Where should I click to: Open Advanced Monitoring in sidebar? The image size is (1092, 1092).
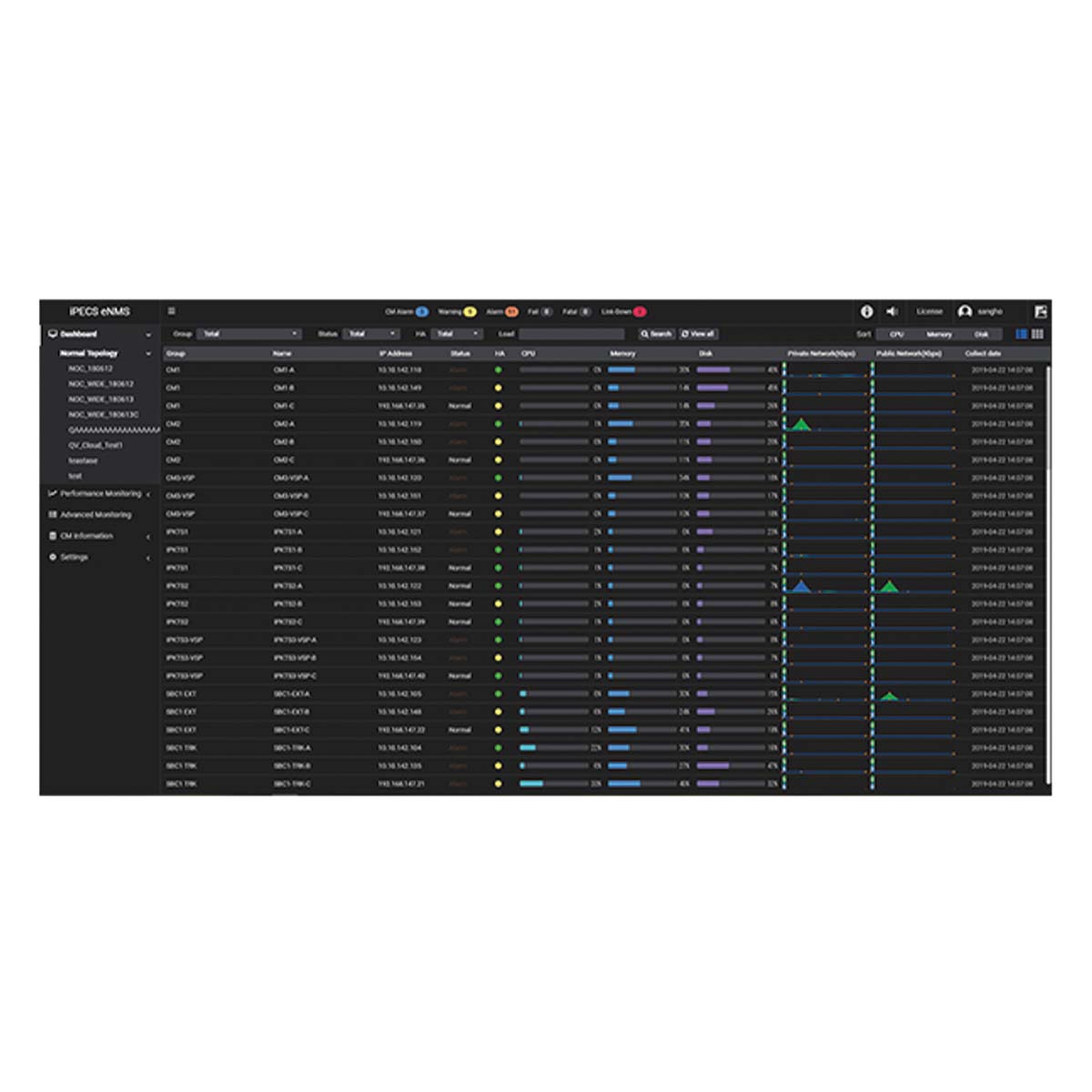click(96, 514)
